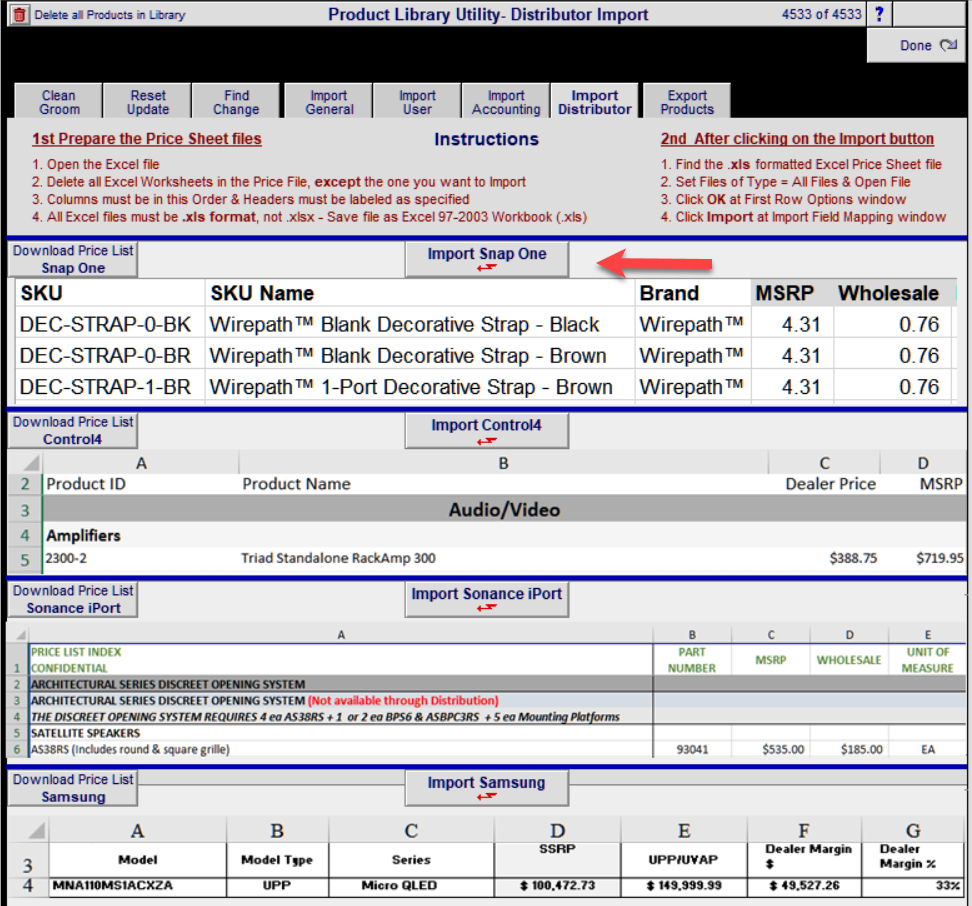Click the $388.75 dealer price value
972x906 pixels.
pyautogui.click(x=853, y=558)
